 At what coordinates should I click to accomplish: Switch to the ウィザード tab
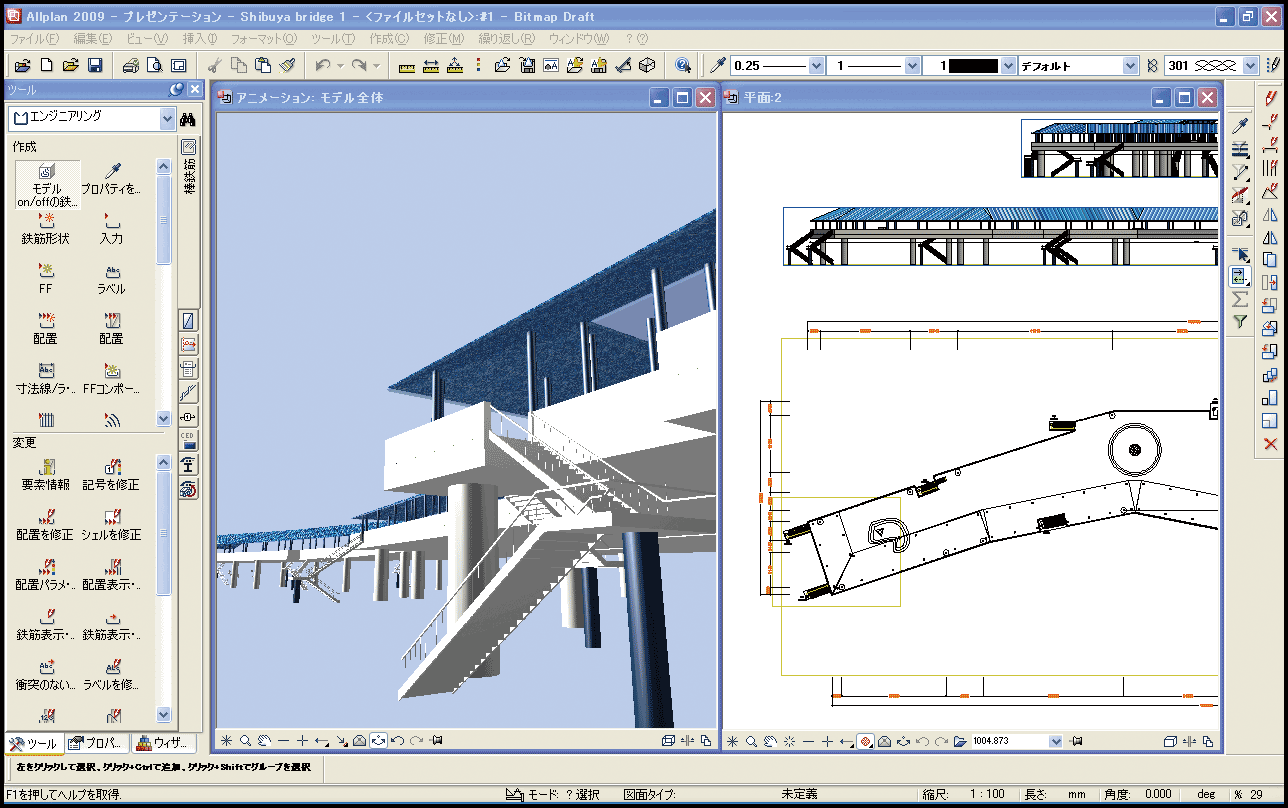pyautogui.click(x=162, y=743)
